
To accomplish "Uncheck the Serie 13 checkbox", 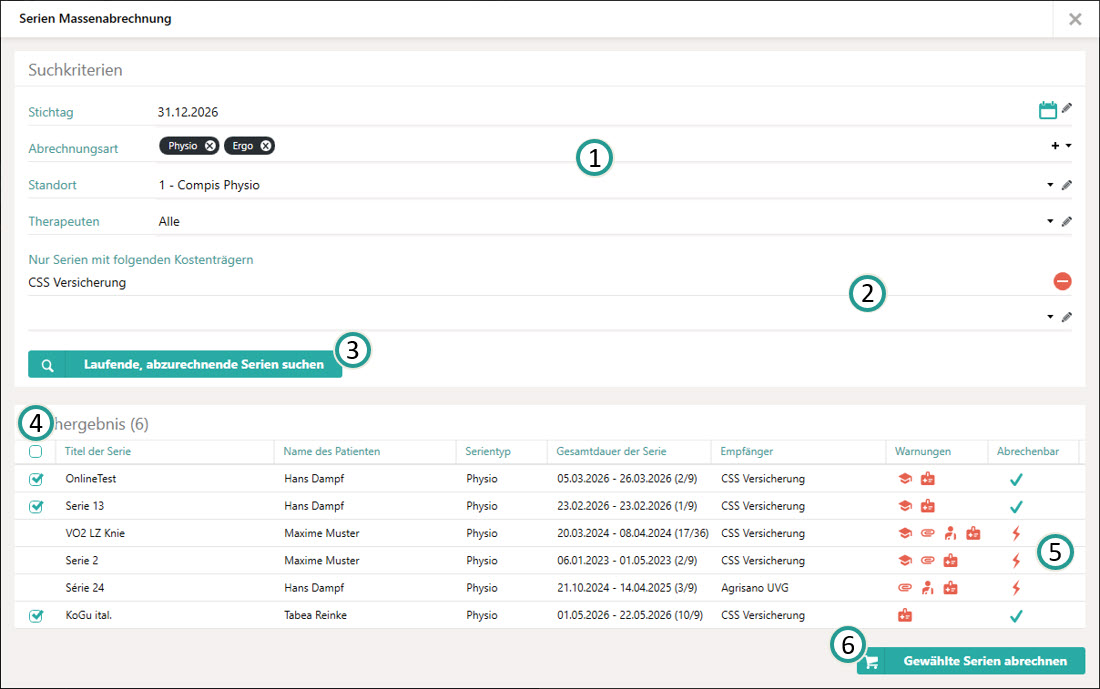I will (x=36, y=506).
